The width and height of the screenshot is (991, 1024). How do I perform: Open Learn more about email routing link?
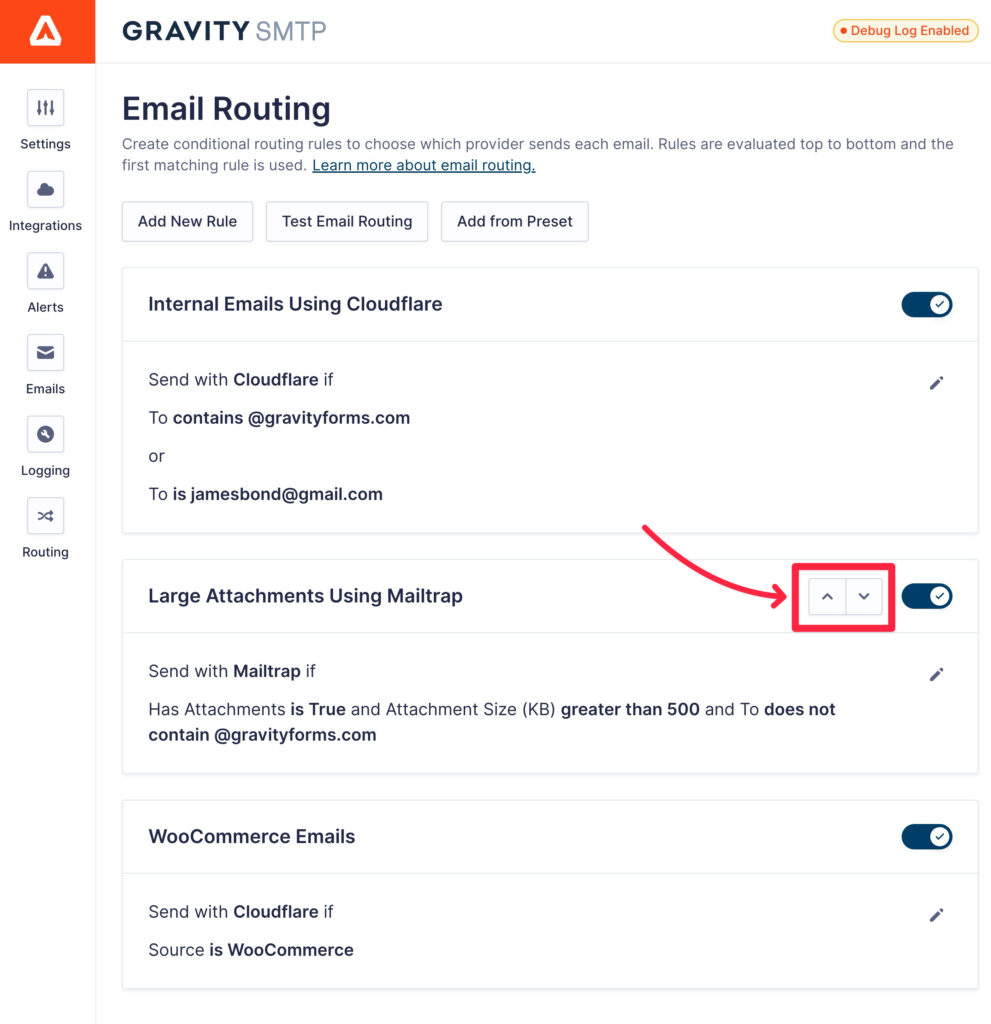point(423,165)
